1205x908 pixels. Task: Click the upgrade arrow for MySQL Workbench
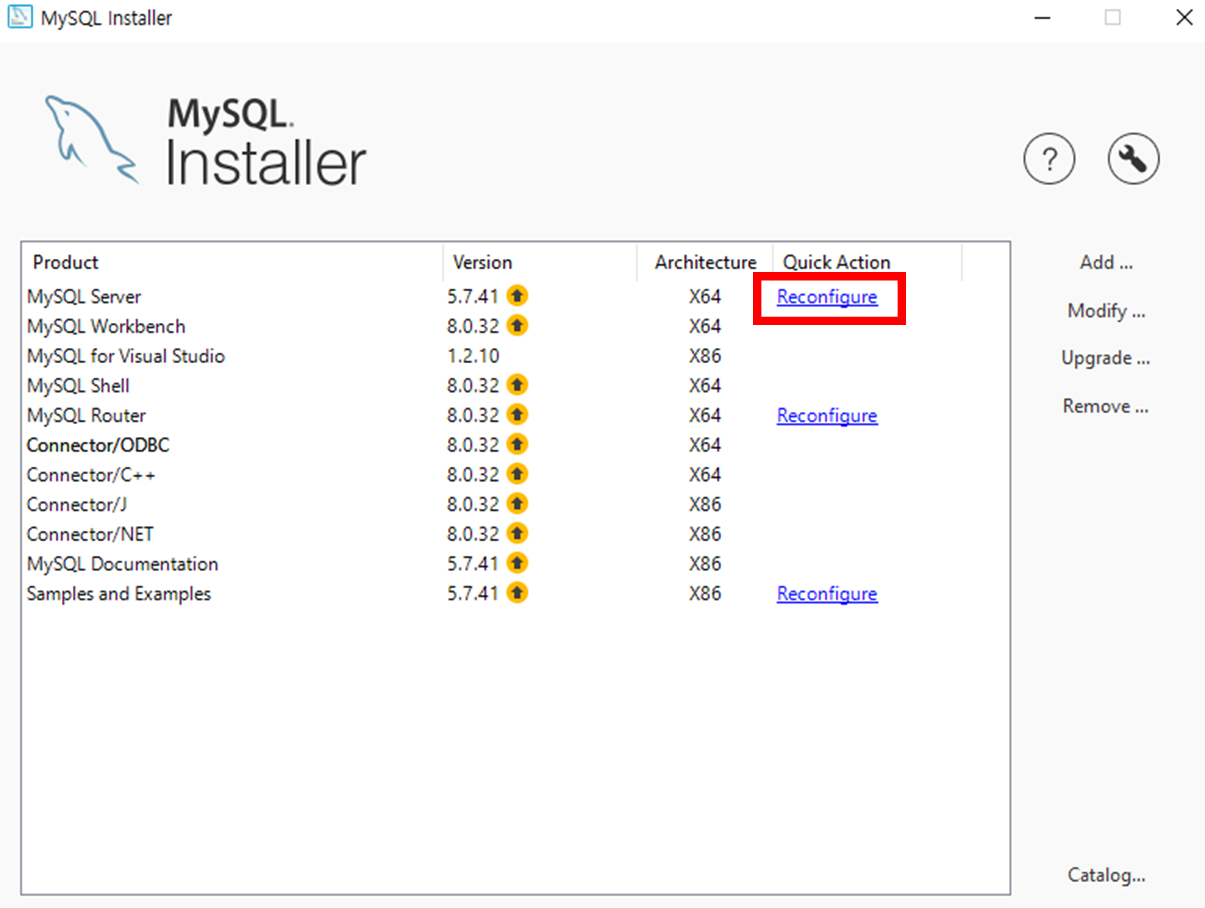[x=517, y=325]
